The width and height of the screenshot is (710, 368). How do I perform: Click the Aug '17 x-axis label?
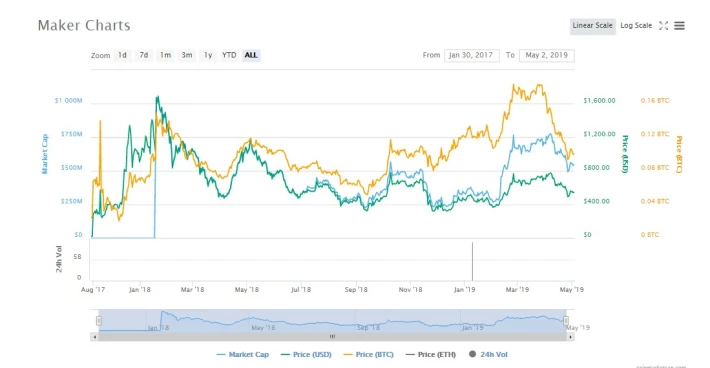pos(93,290)
